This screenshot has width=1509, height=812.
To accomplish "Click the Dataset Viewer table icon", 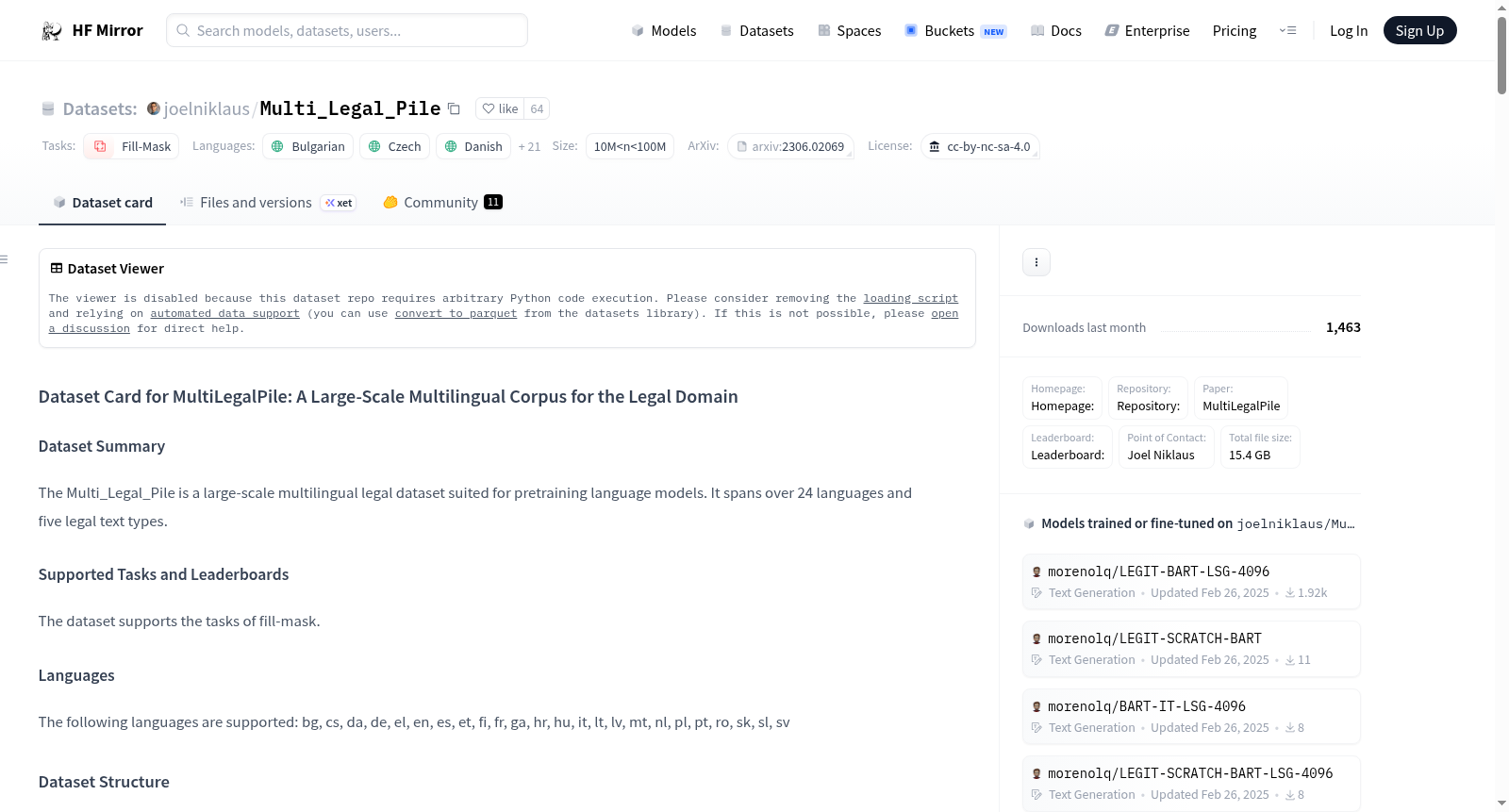I will (x=57, y=269).
